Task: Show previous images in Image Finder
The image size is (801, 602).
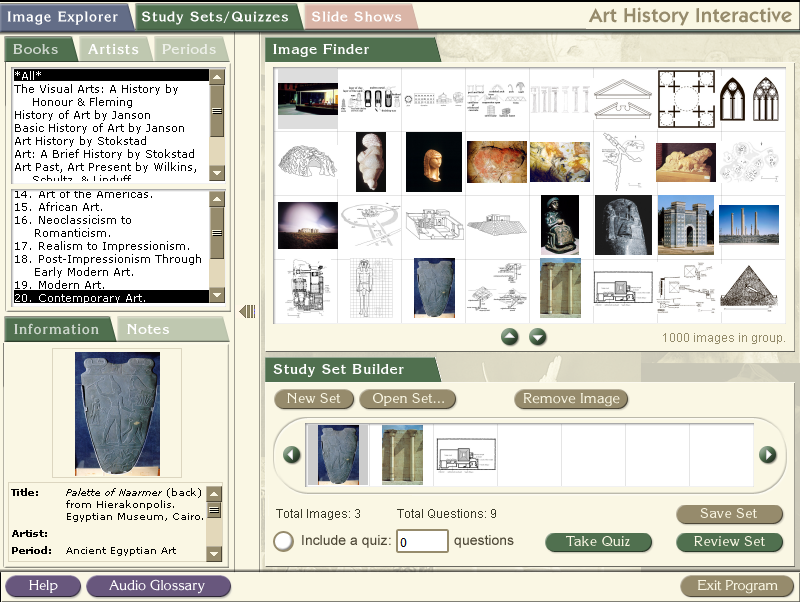Action: tap(509, 337)
